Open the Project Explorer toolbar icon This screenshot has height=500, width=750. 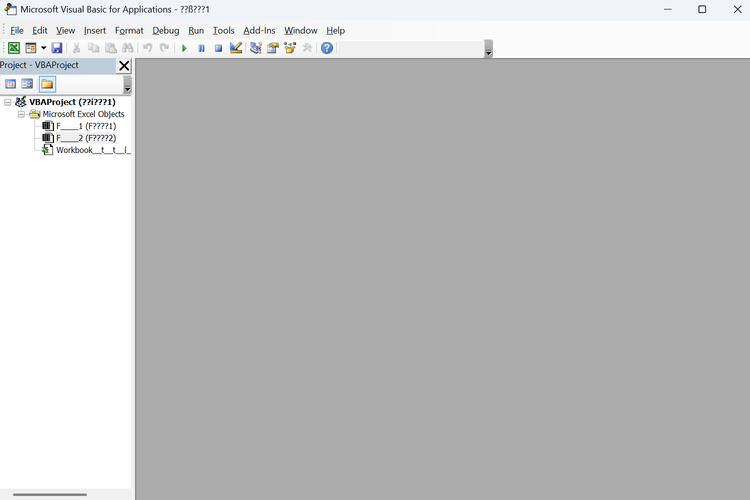(x=256, y=48)
